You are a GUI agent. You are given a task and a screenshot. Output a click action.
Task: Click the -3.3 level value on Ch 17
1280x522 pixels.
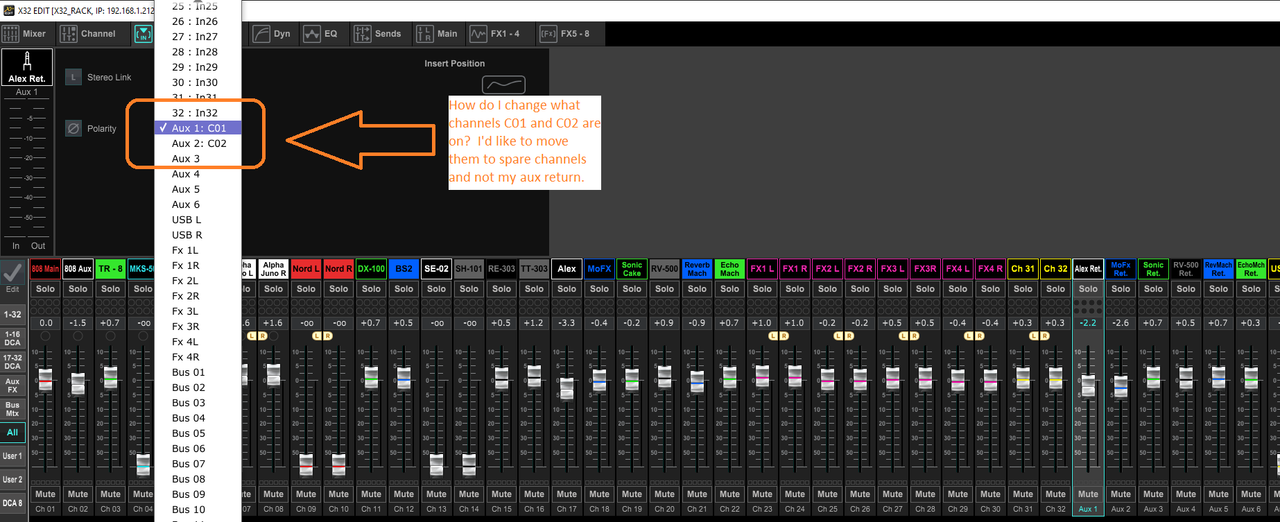click(x=567, y=323)
